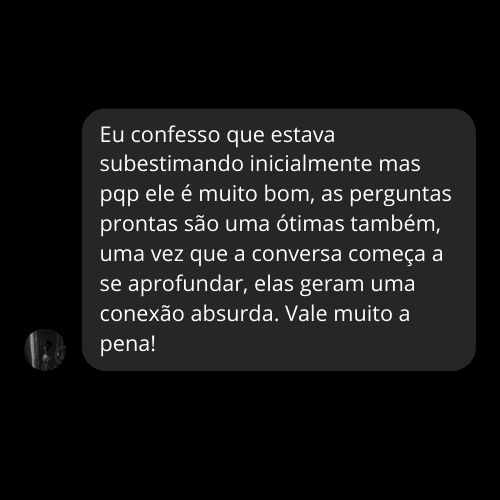Click the word 'conversa' in the message

click(297, 254)
